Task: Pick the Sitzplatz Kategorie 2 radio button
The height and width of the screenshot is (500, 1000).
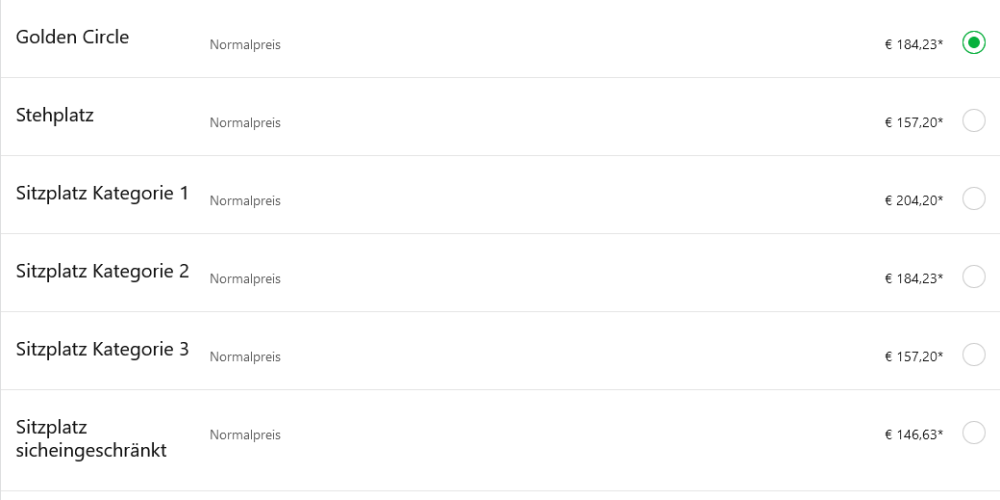Action: point(973,277)
